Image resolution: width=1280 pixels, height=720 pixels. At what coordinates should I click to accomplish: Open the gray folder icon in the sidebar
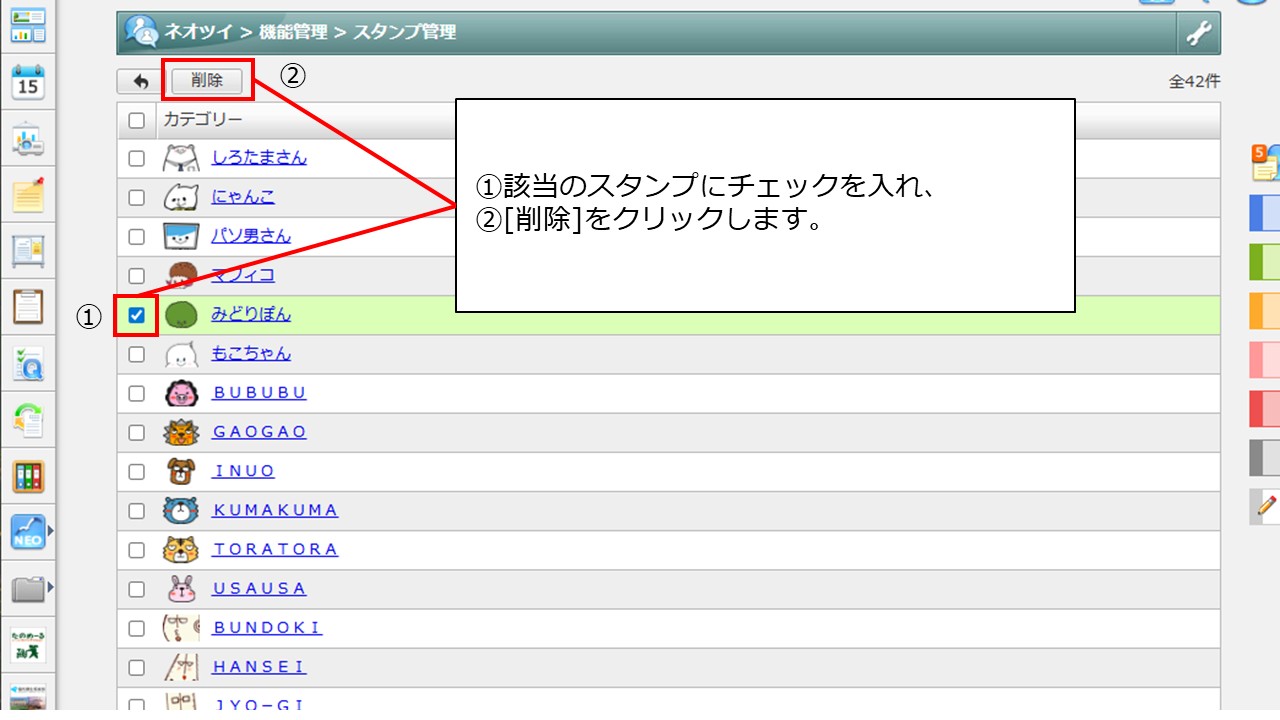pos(28,588)
